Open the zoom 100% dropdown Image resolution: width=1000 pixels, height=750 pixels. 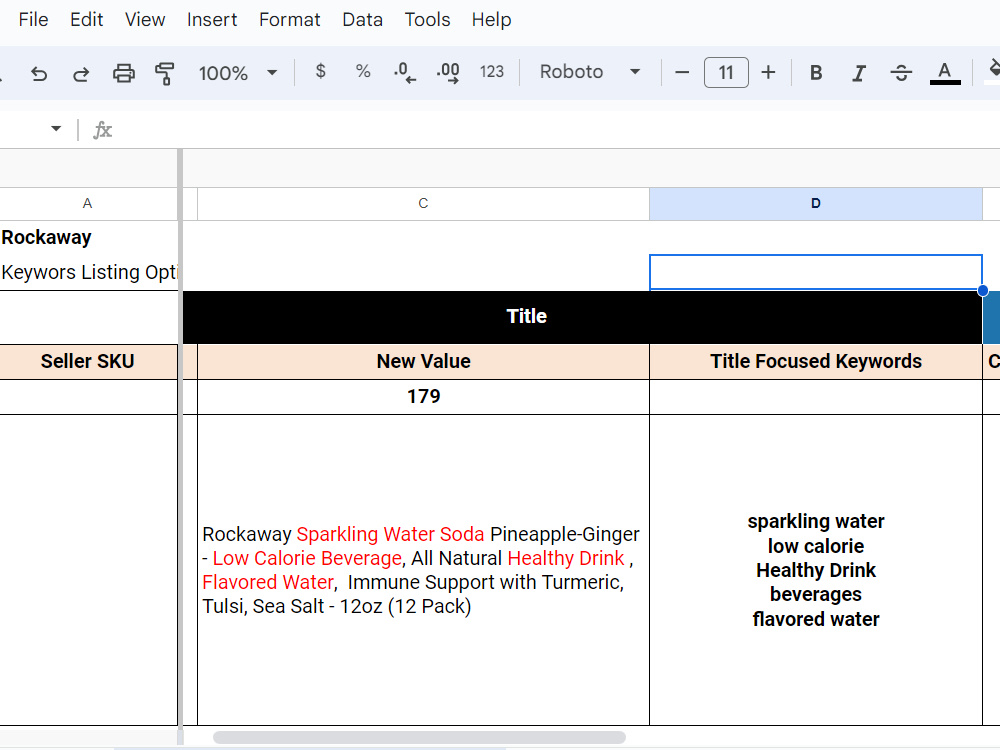pyautogui.click(x=238, y=73)
